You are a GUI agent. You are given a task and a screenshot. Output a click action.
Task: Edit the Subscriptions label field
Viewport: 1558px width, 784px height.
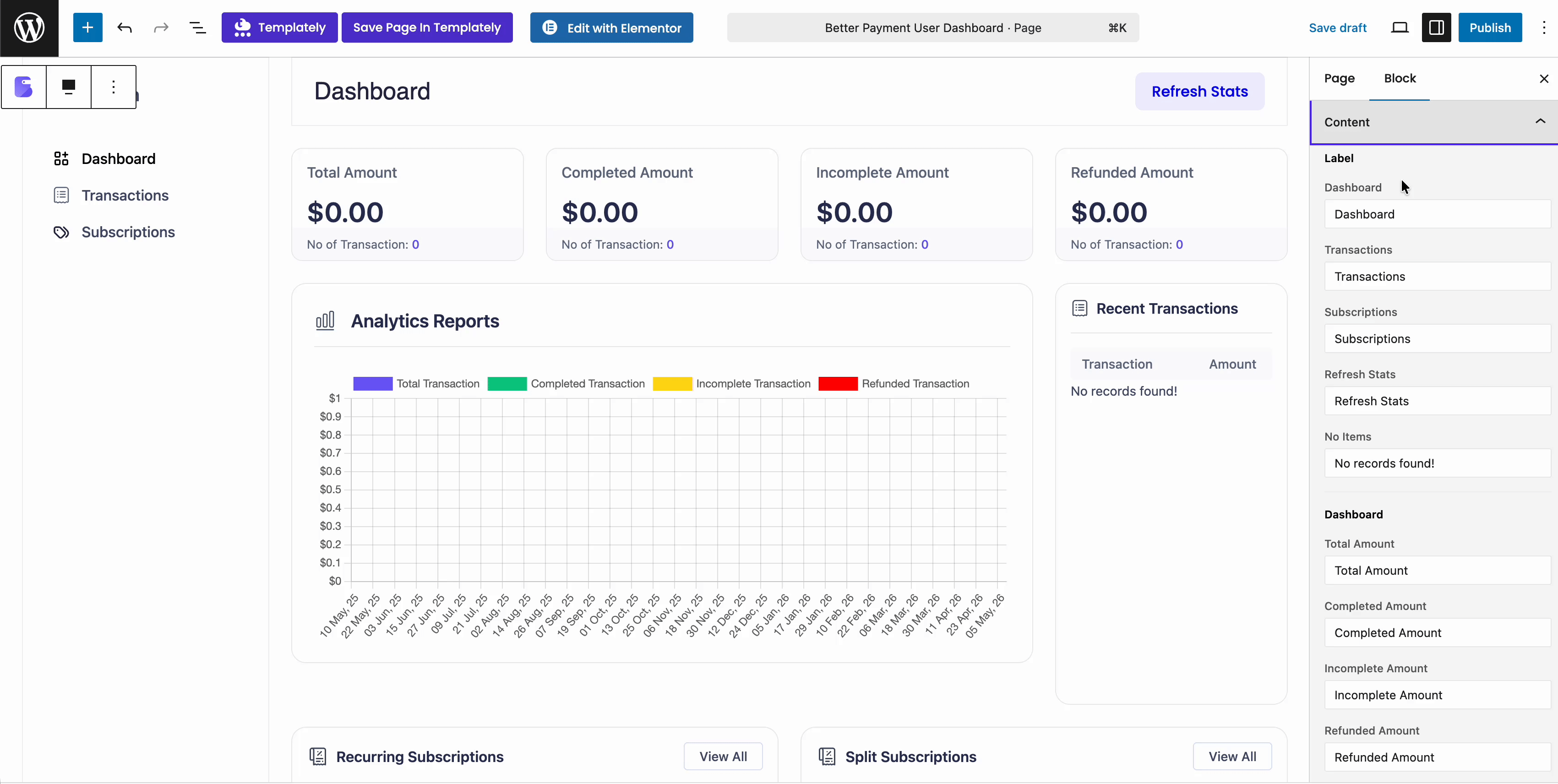[1437, 339]
